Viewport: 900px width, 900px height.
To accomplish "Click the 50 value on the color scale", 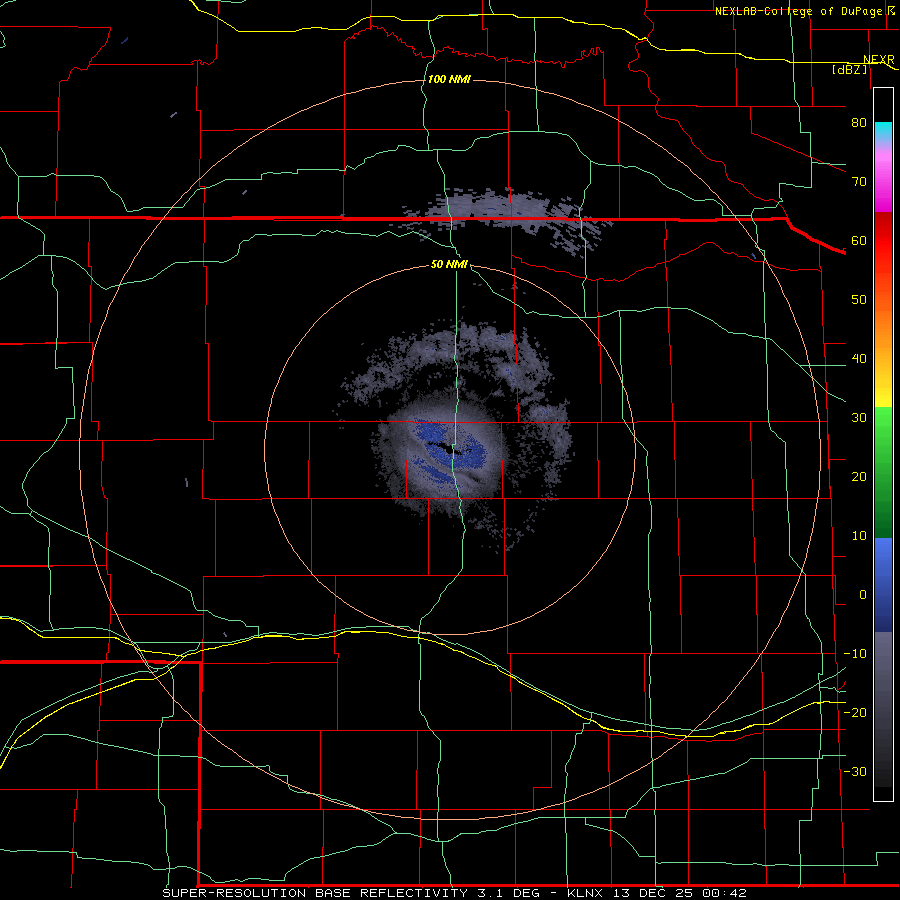I will (859, 300).
